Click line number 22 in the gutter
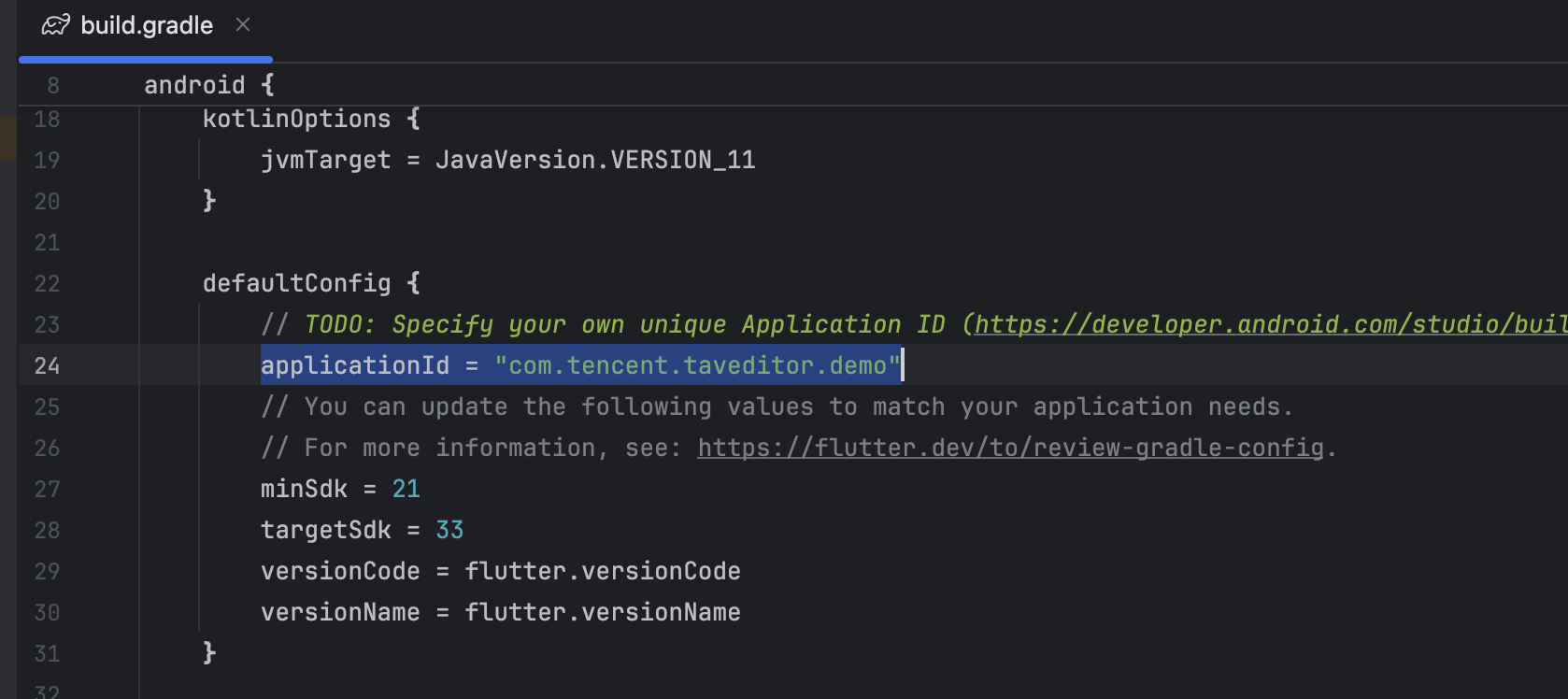 click(x=47, y=283)
